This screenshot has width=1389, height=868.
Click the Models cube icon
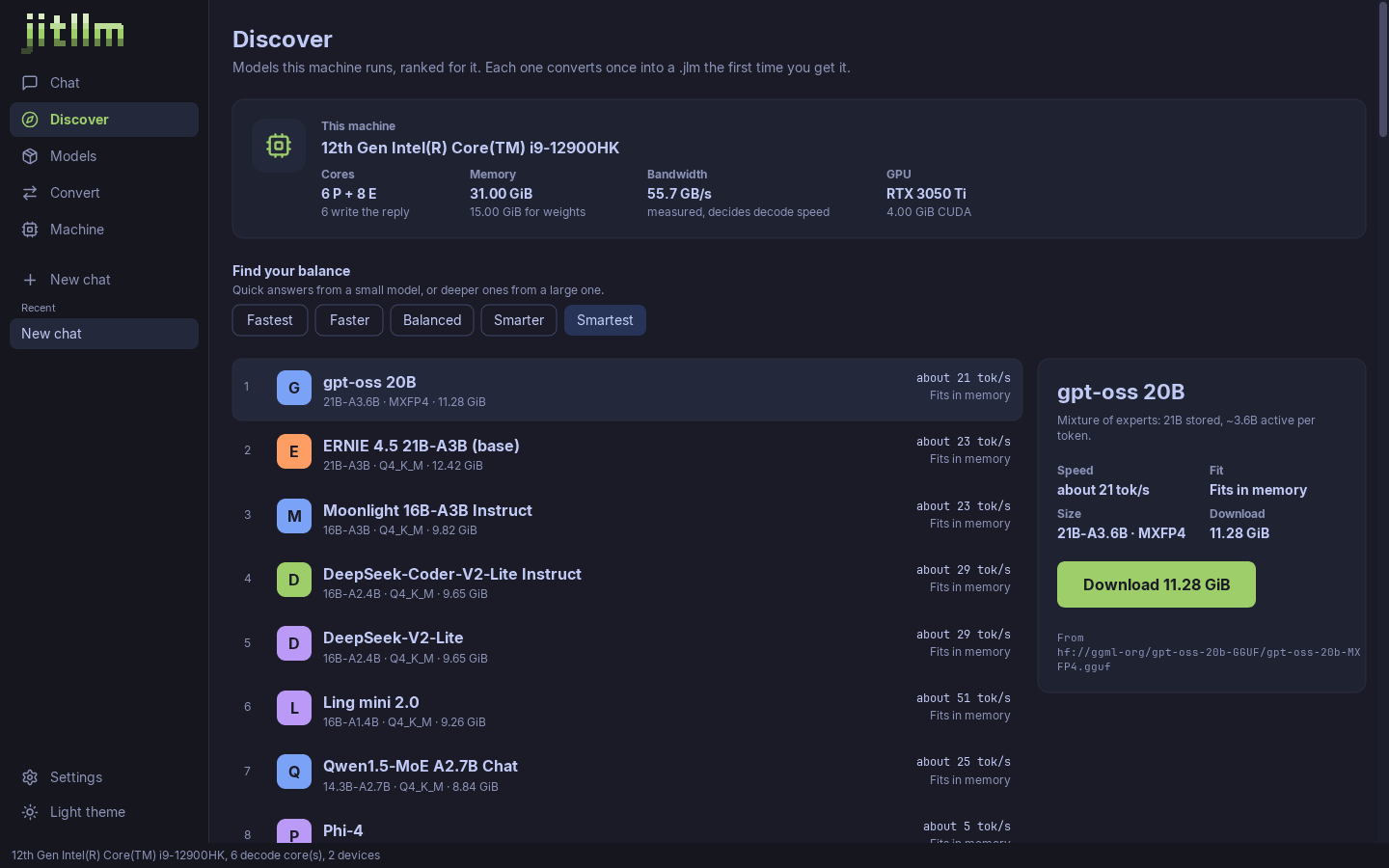[30, 156]
